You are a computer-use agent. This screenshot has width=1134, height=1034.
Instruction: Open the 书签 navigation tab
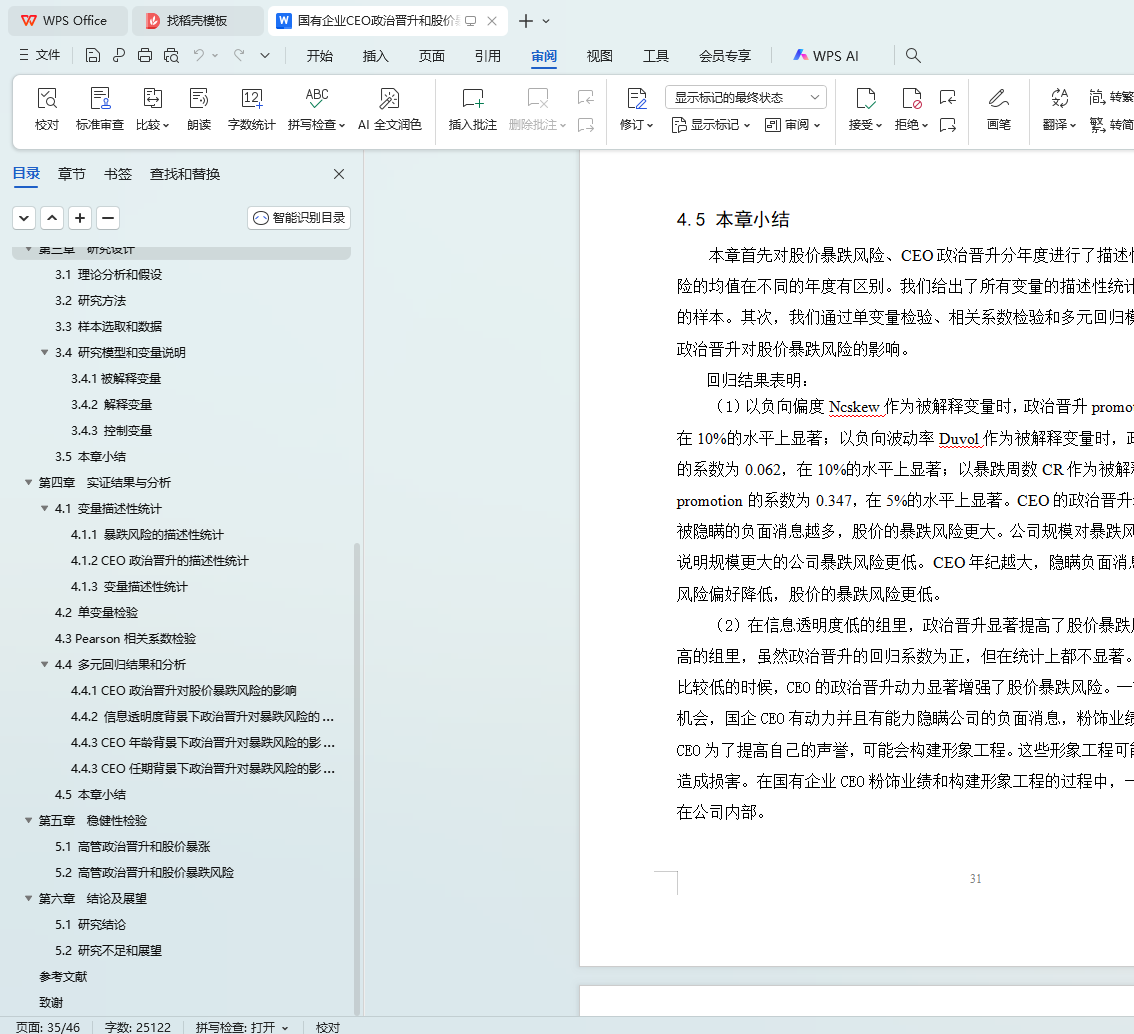coord(118,174)
